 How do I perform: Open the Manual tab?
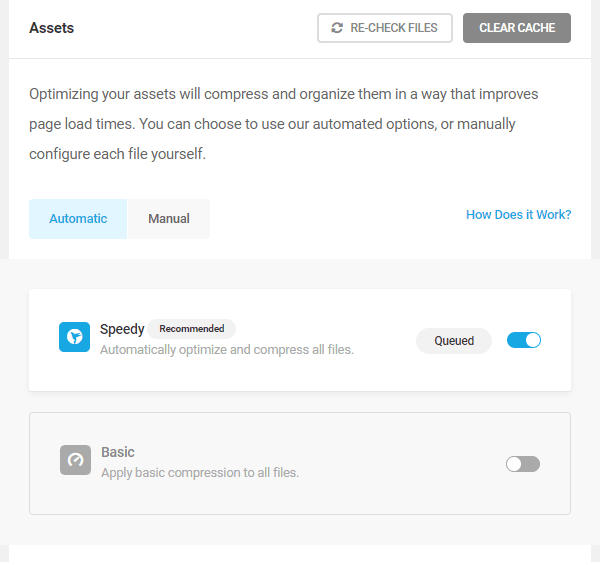[169, 219]
